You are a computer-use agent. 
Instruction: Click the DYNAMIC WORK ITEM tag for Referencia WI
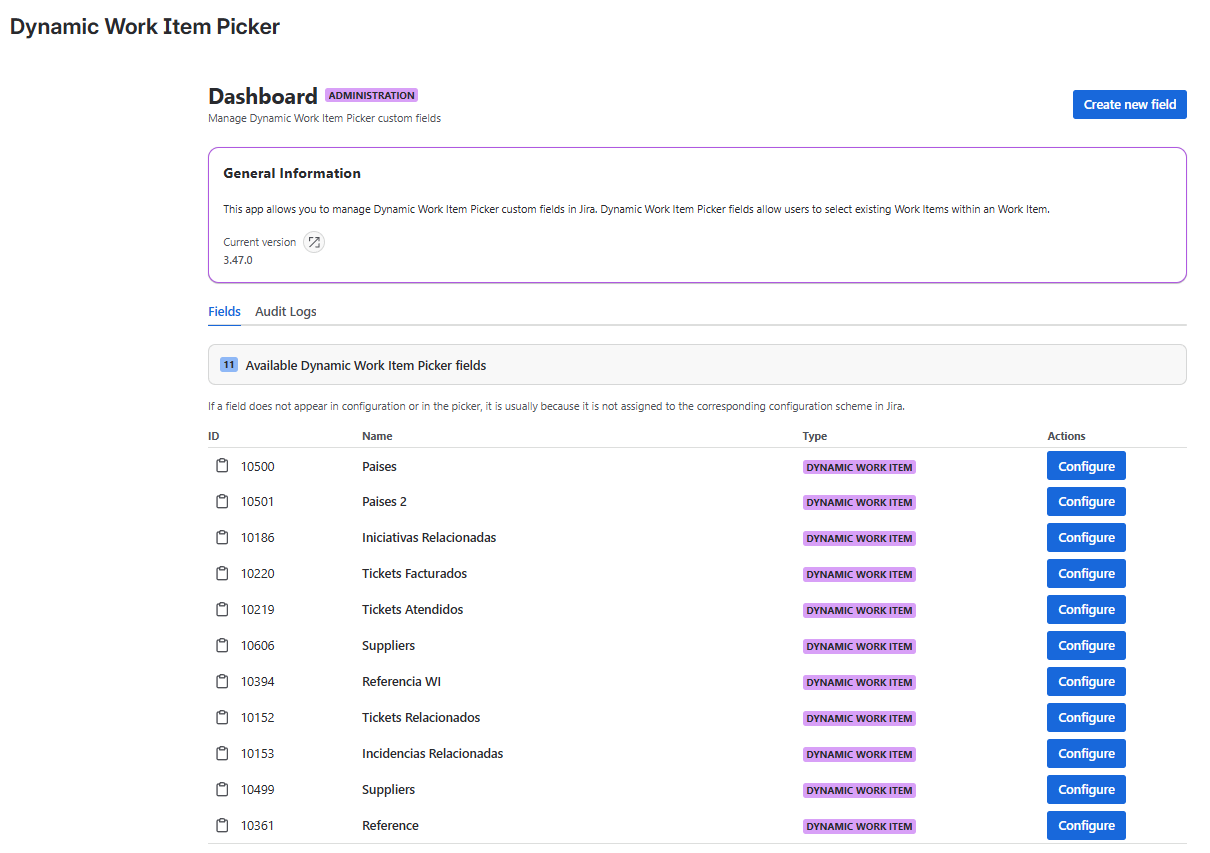[x=859, y=683]
